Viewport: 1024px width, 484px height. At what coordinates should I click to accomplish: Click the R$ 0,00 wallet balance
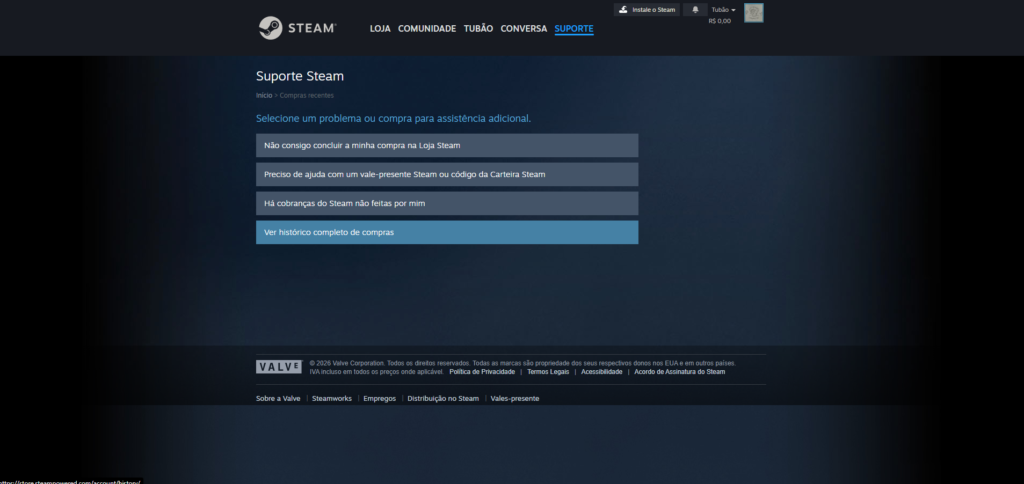[720, 21]
